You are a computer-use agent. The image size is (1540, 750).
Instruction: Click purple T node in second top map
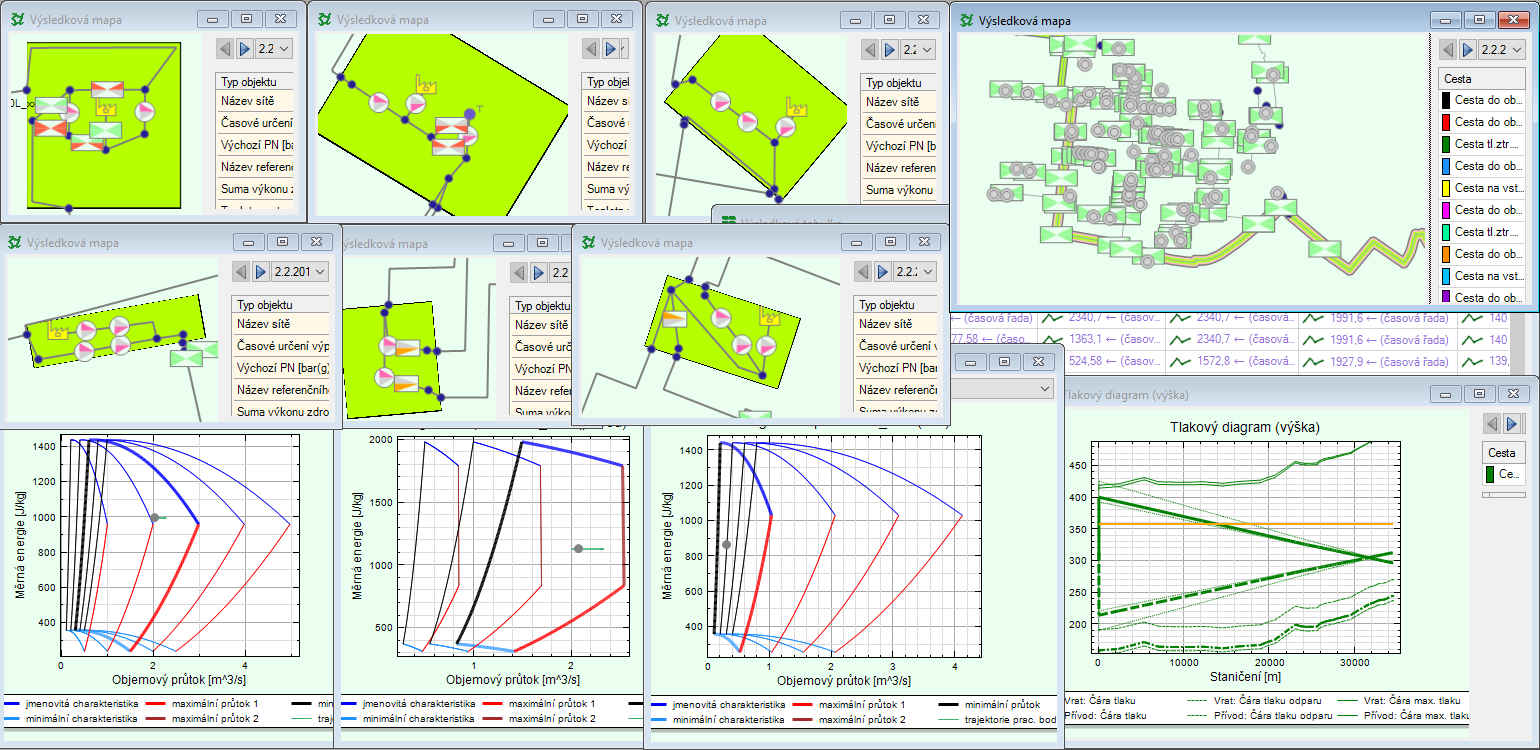click(470, 114)
